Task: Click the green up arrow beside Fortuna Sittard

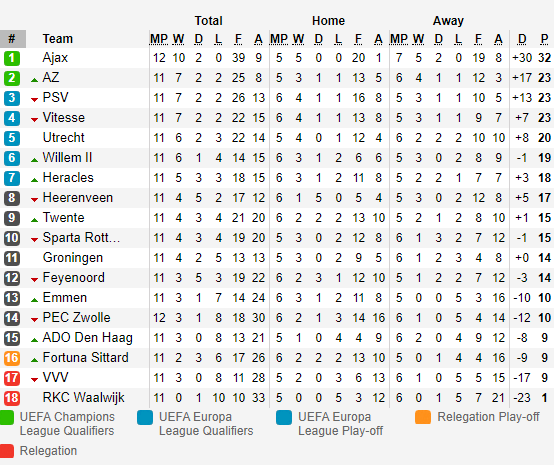Action: click(x=34, y=360)
